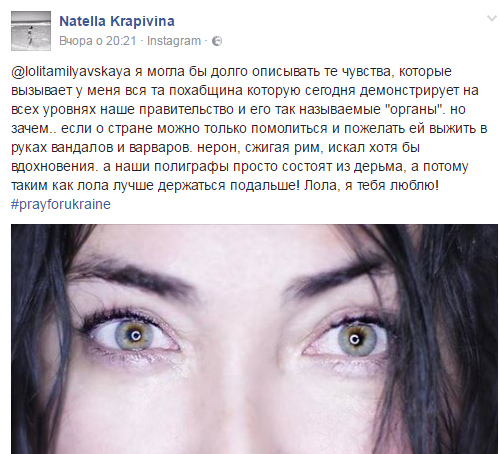The image size is (500, 454).
Task: Click the left eyebrow in the photo
Action: 127,275
